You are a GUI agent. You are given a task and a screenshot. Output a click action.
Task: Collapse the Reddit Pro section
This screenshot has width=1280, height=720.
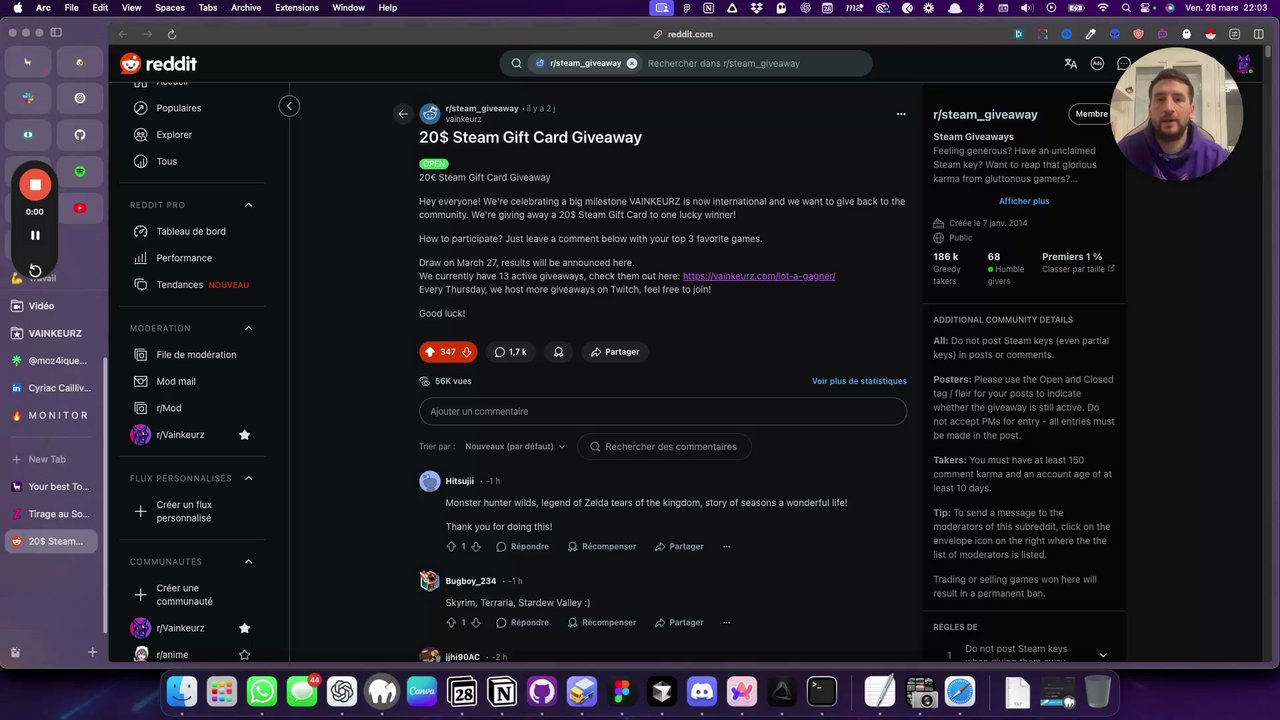point(249,205)
